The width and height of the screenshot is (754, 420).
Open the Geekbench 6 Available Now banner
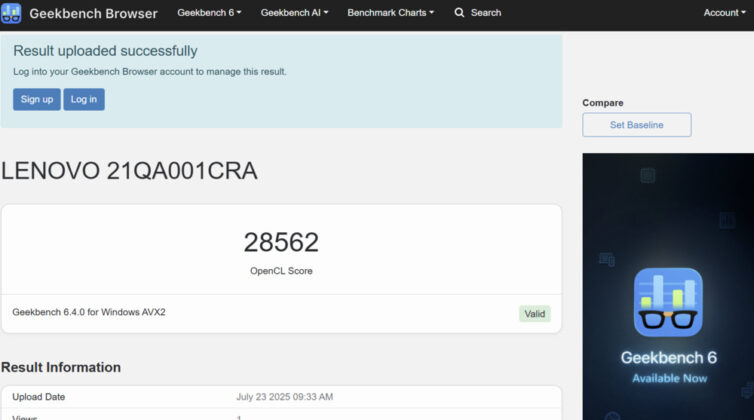668,286
